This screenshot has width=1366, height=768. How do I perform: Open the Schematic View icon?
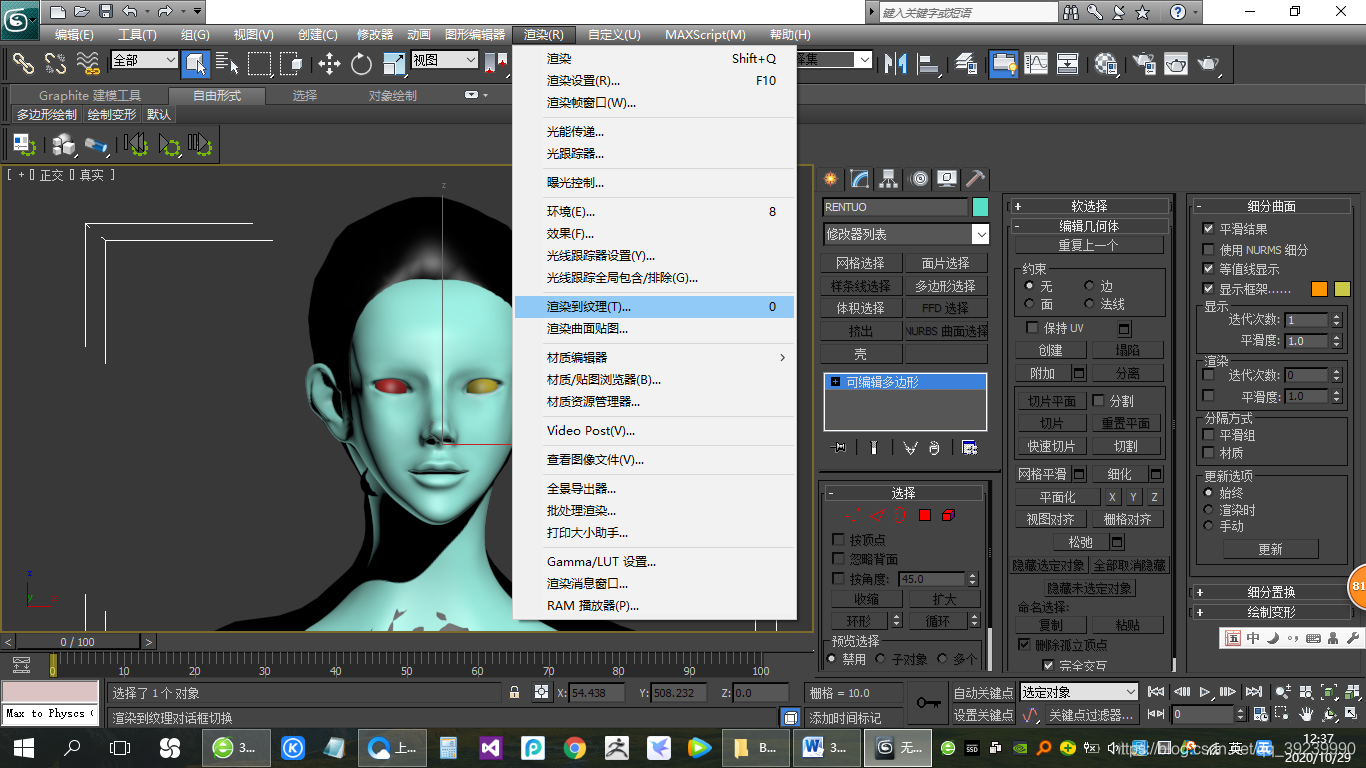(1068, 64)
